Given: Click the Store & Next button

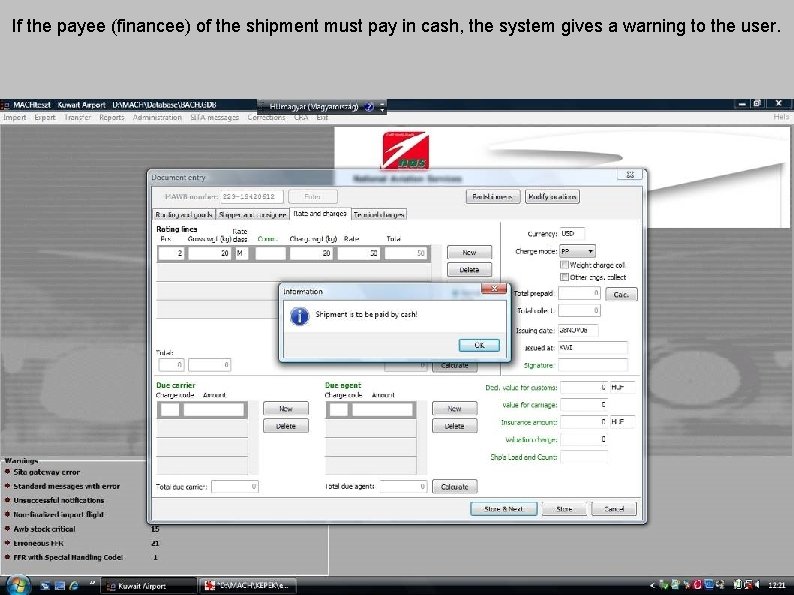Looking at the screenshot, I should [x=503, y=509].
